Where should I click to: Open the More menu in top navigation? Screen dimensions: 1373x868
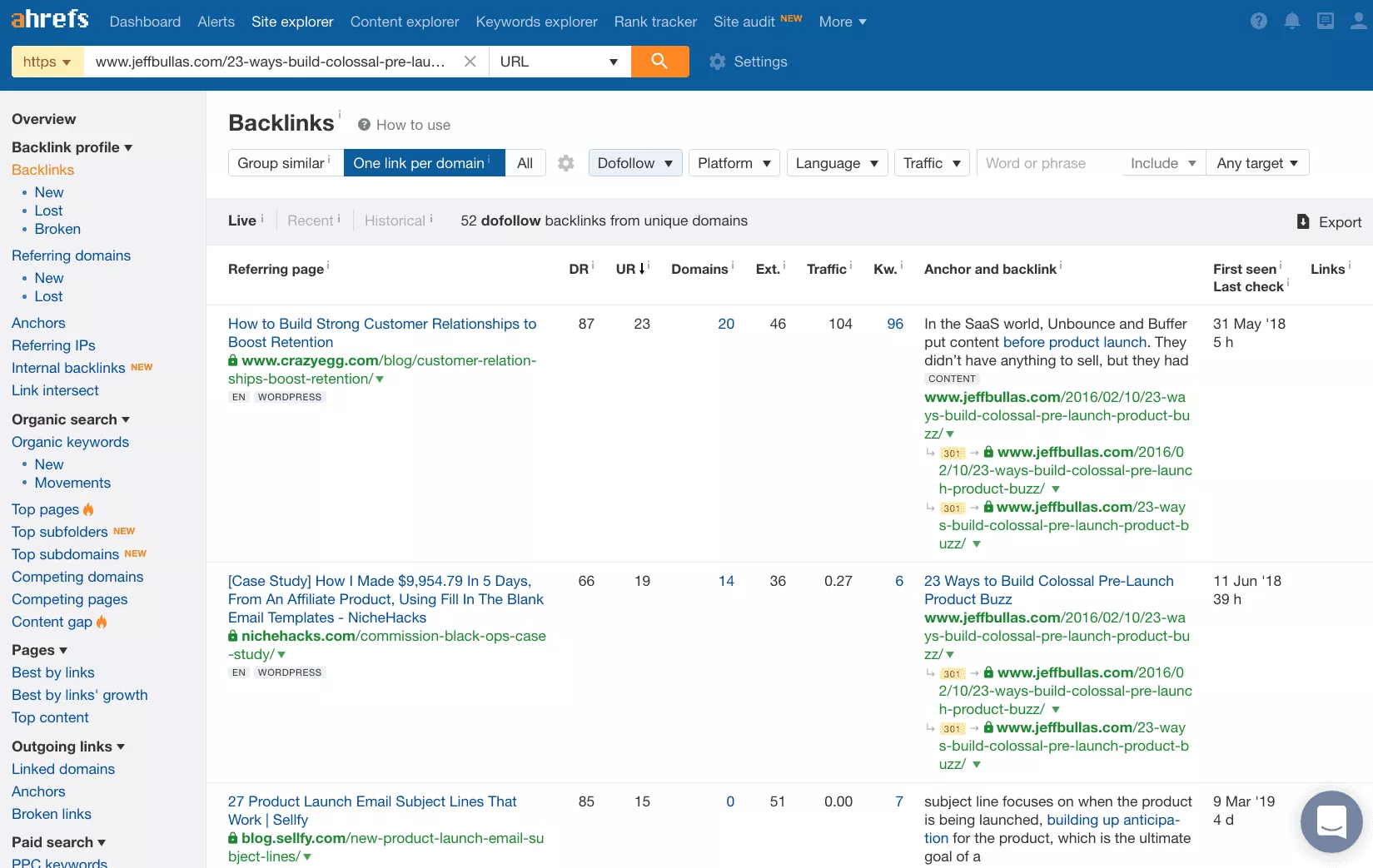coord(843,22)
